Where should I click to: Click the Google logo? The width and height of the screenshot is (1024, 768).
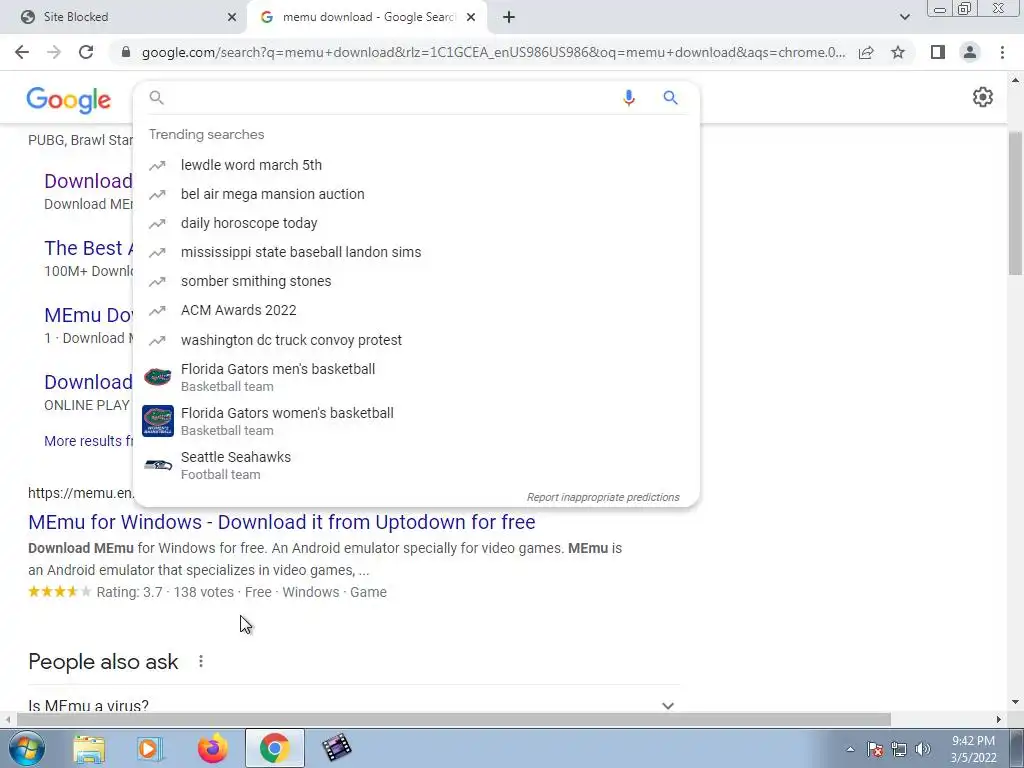[69, 100]
